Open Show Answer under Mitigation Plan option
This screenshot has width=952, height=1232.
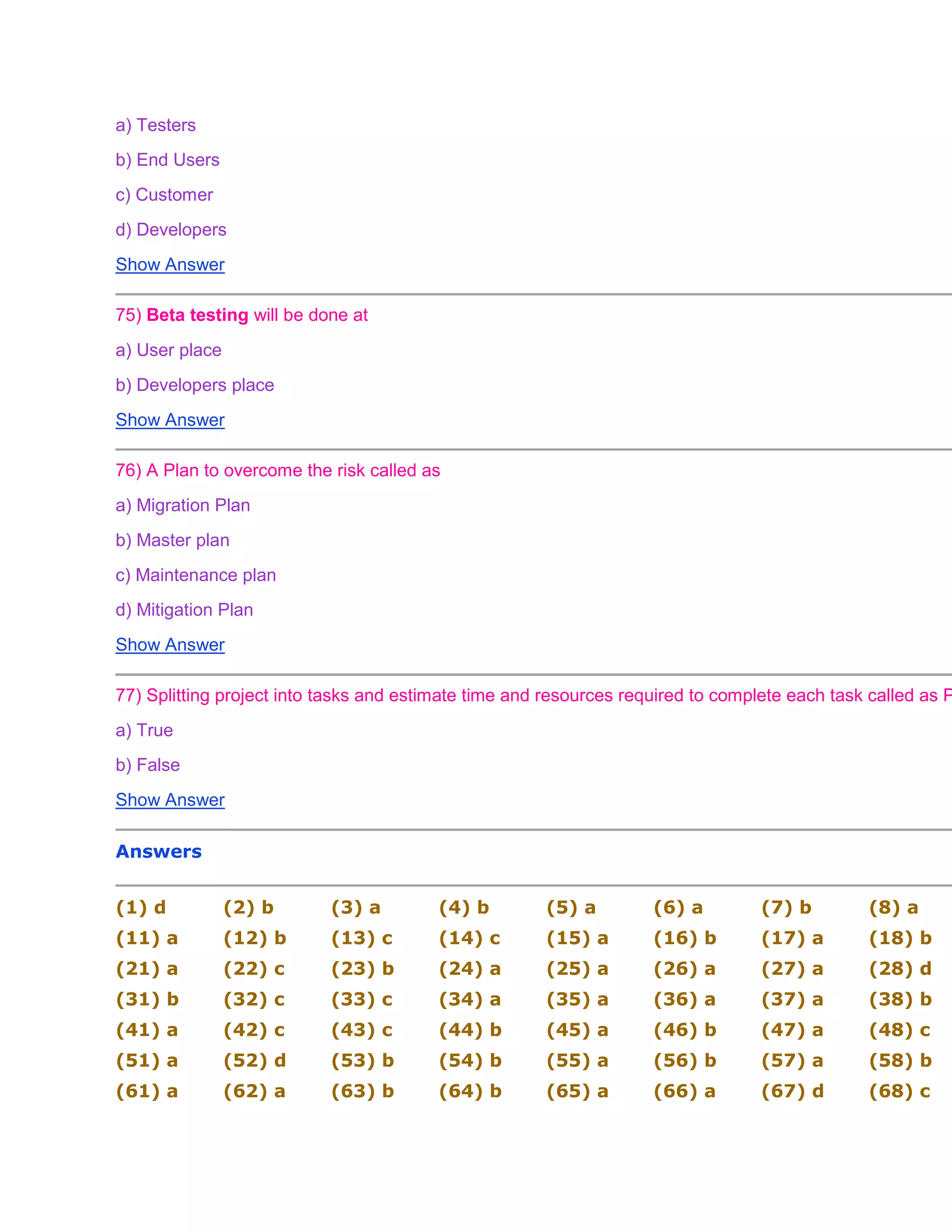(x=170, y=645)
